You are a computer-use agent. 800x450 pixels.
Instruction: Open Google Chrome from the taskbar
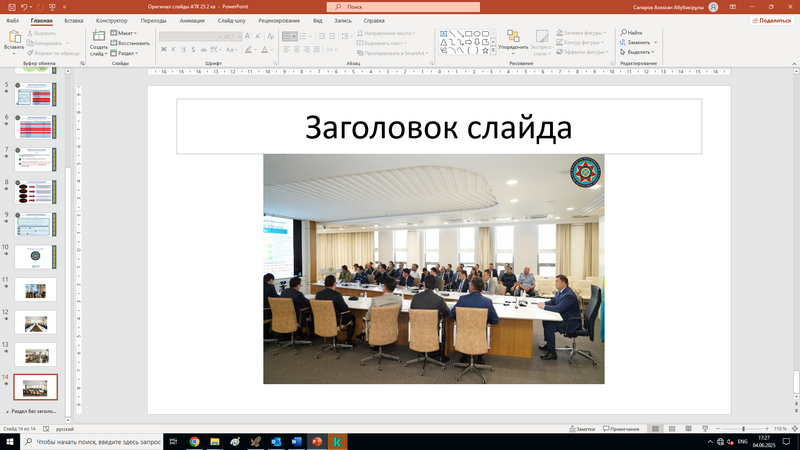point(194,441)
